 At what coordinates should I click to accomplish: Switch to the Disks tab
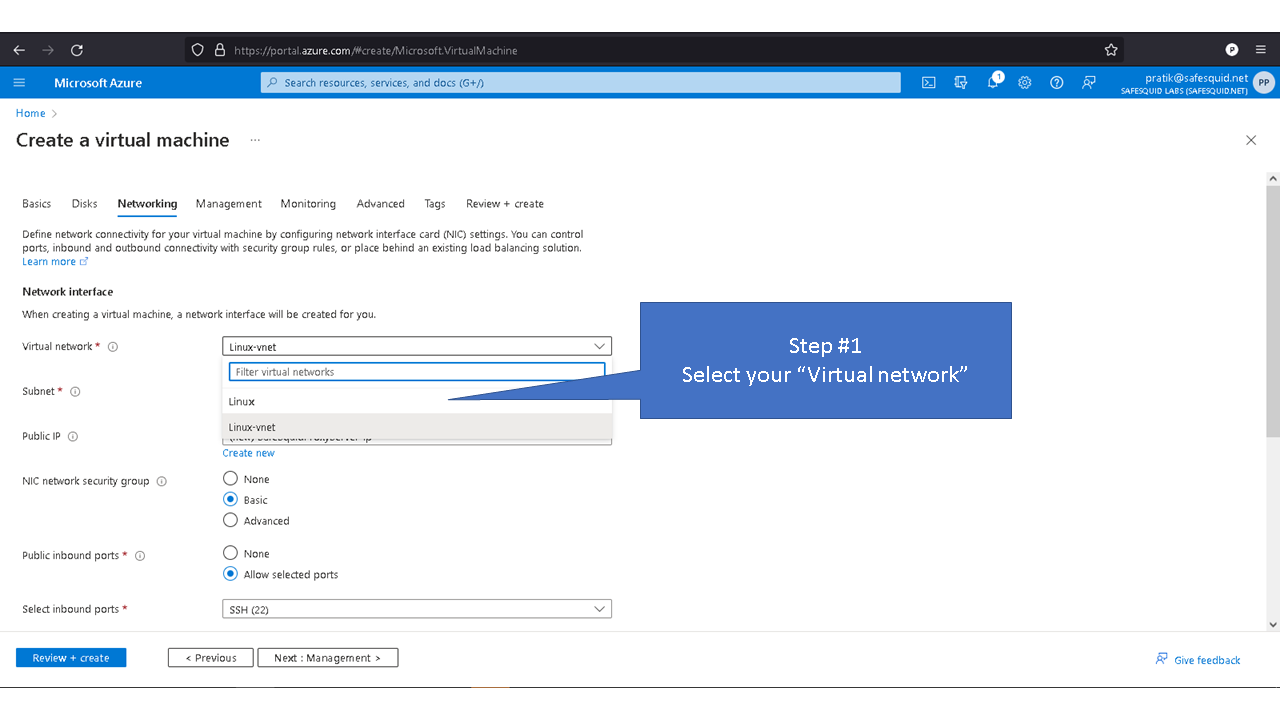[85, 204]
